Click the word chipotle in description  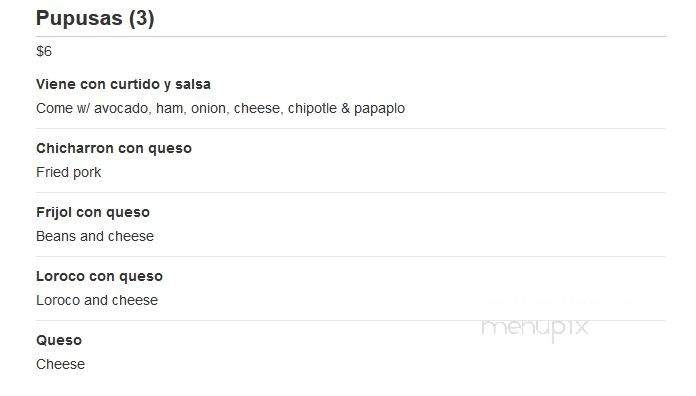(x=312, y=108)
